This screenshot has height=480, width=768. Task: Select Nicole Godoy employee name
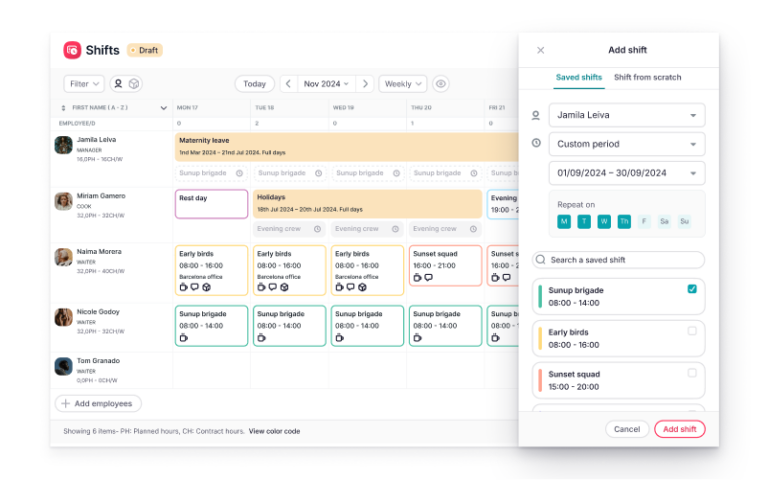click(x=98, y=312)
